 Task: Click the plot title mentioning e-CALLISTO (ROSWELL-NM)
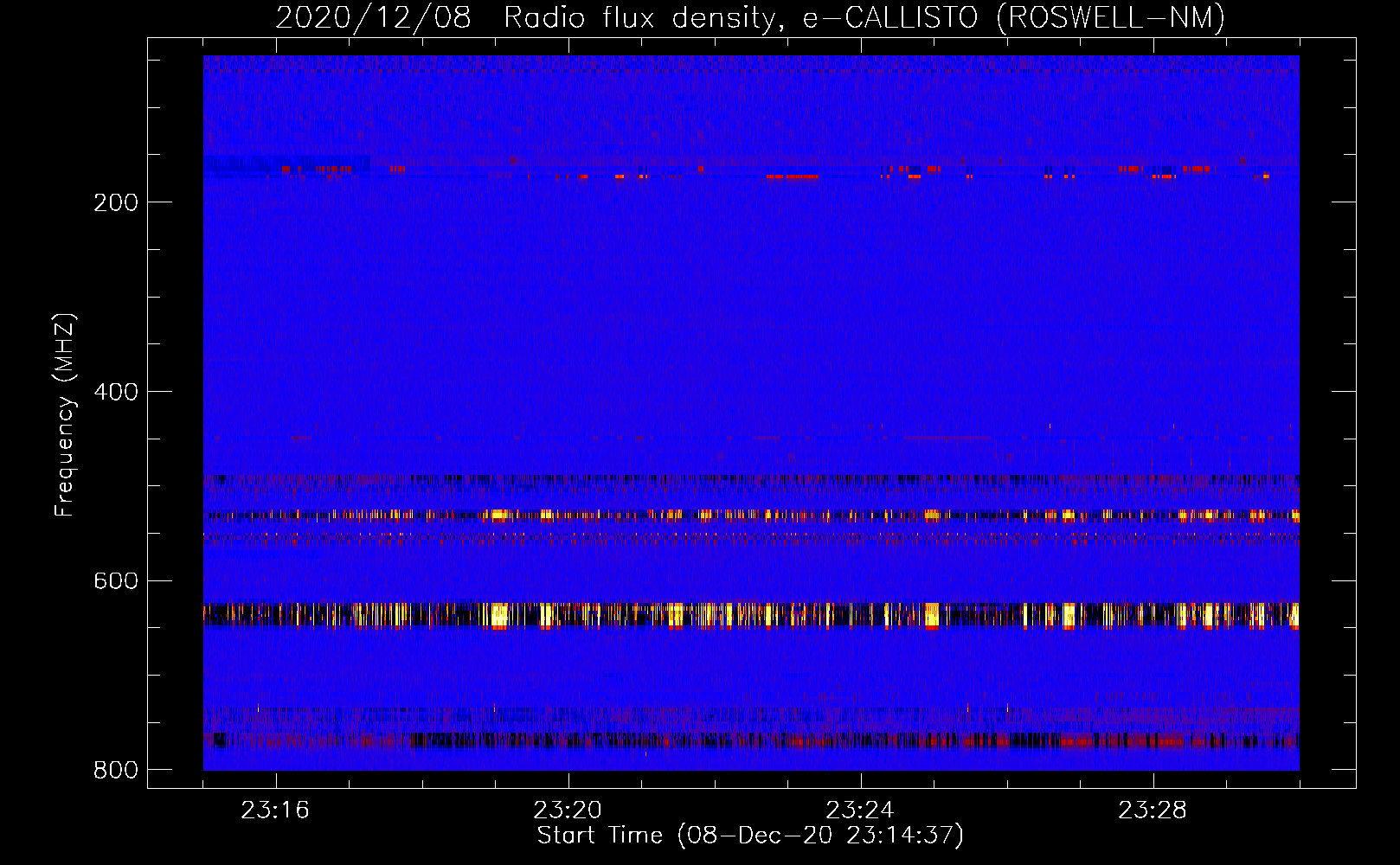[x=750, y=18]
